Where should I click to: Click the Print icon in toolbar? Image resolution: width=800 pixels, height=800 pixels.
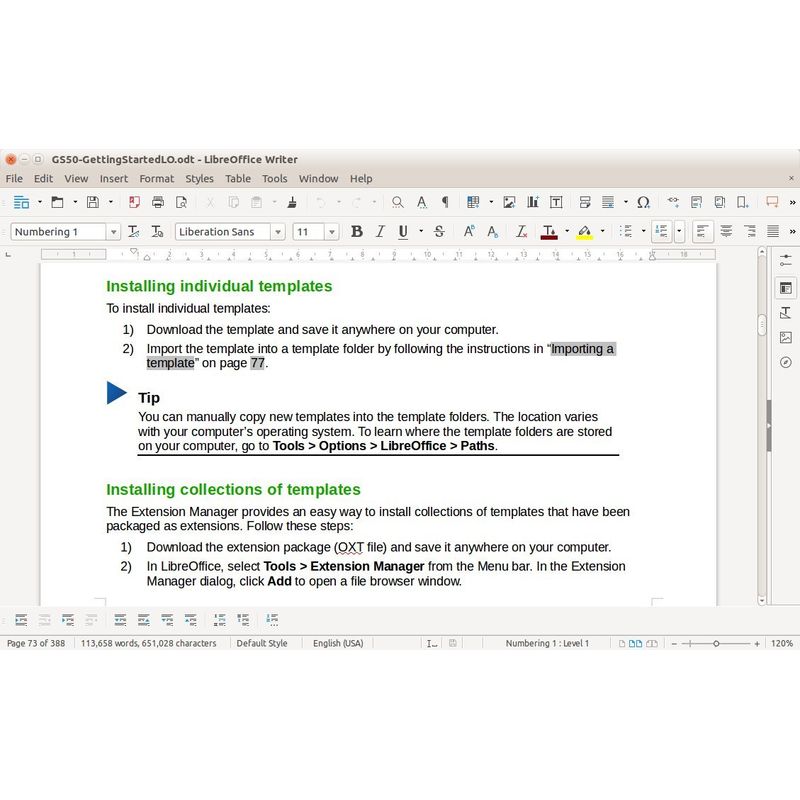157,202
